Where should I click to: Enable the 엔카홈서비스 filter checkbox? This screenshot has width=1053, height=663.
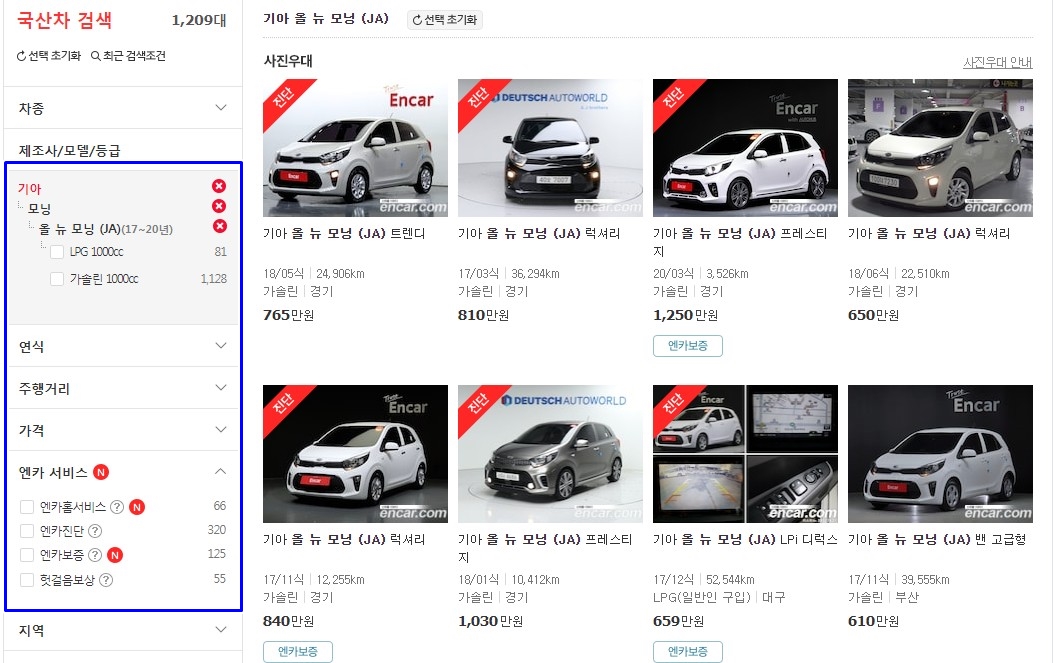(x=27, y=507)
